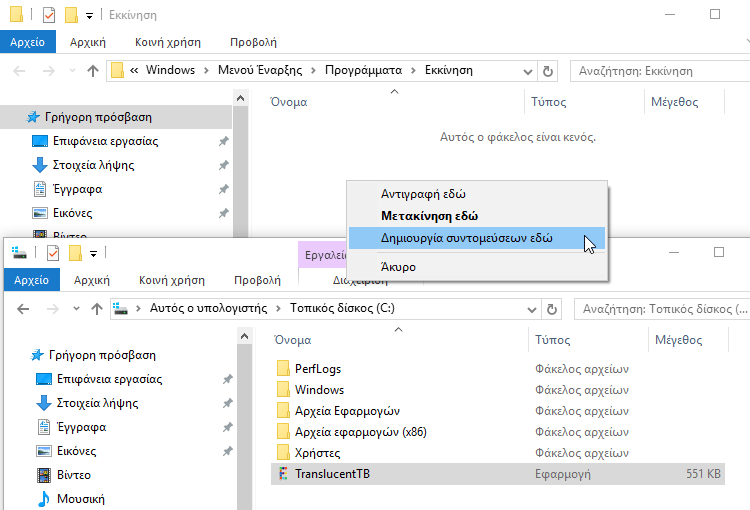Open Αρχείο menu in lower window
Image resolution: width=750 pixels, height=510 pixels.
click(x=31, y=280)
